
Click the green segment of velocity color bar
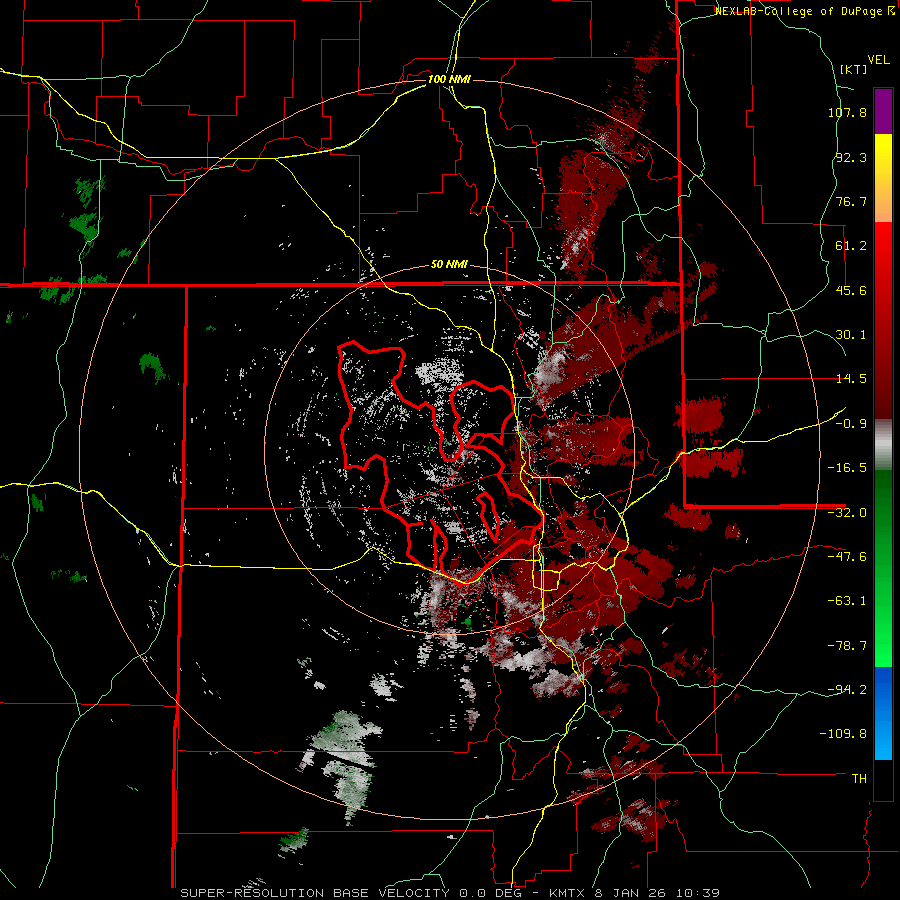click(x=883, y=568)
